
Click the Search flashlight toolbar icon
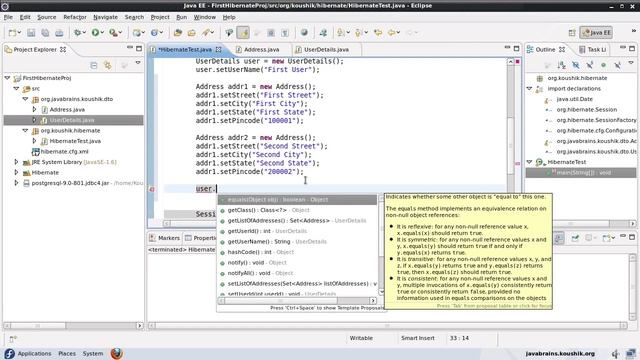[206, 33]
